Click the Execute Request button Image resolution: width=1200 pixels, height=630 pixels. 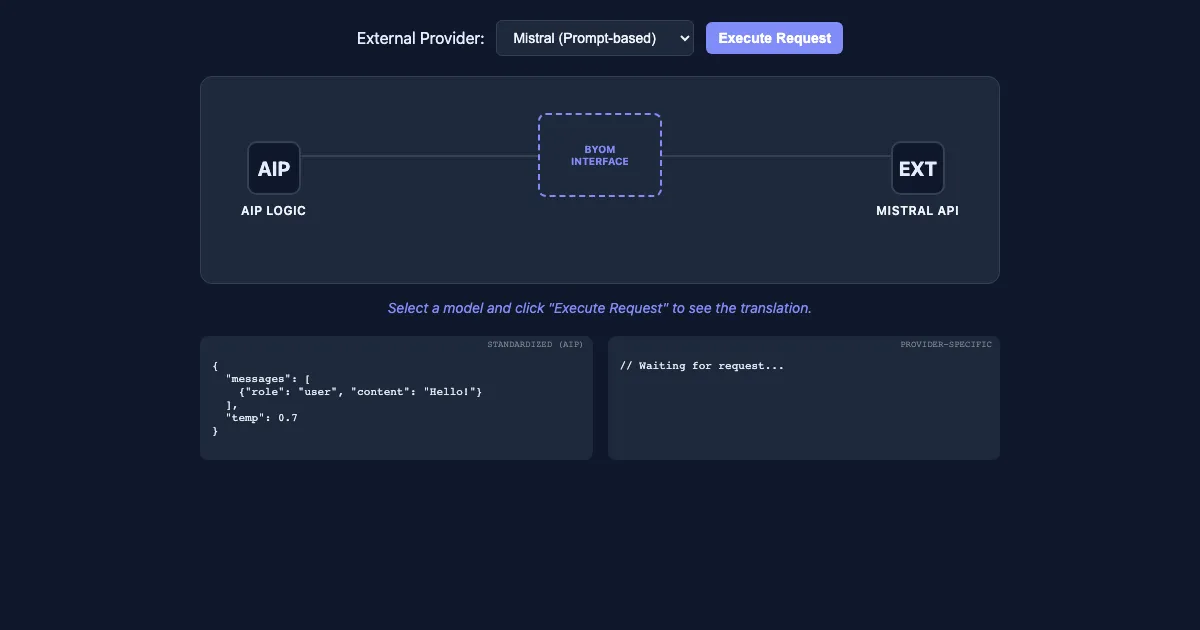tap(774, 38)
